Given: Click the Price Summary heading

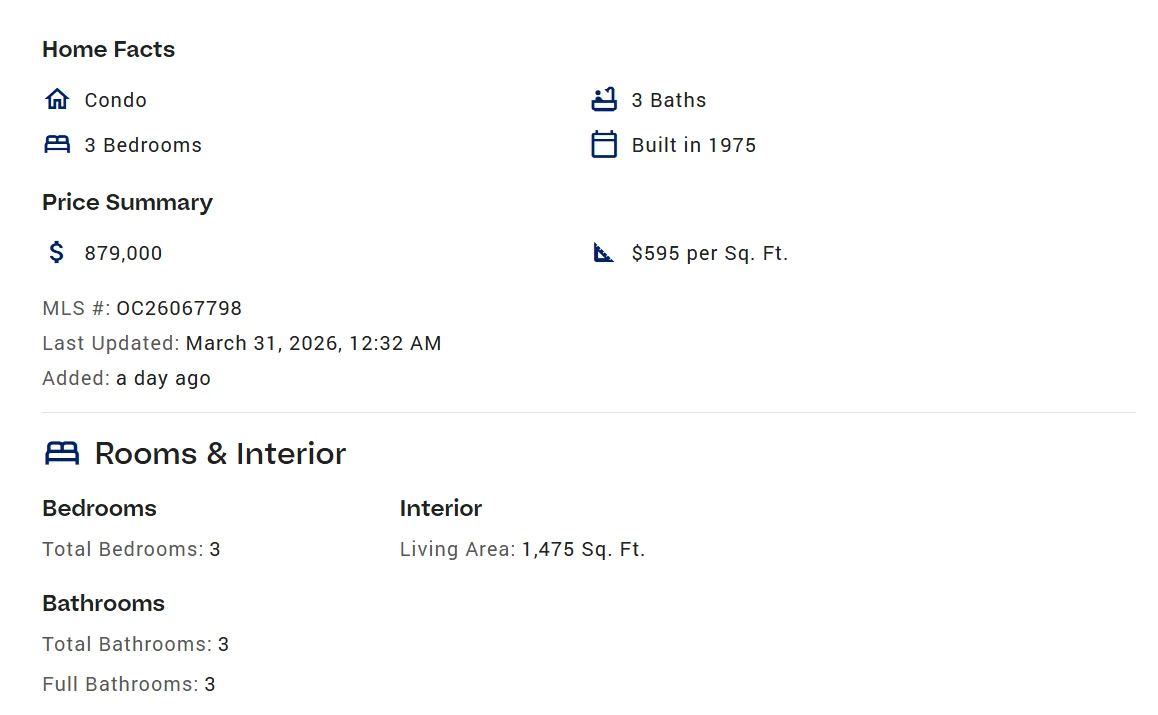Looking at the screenshot, I should [127, 202].
